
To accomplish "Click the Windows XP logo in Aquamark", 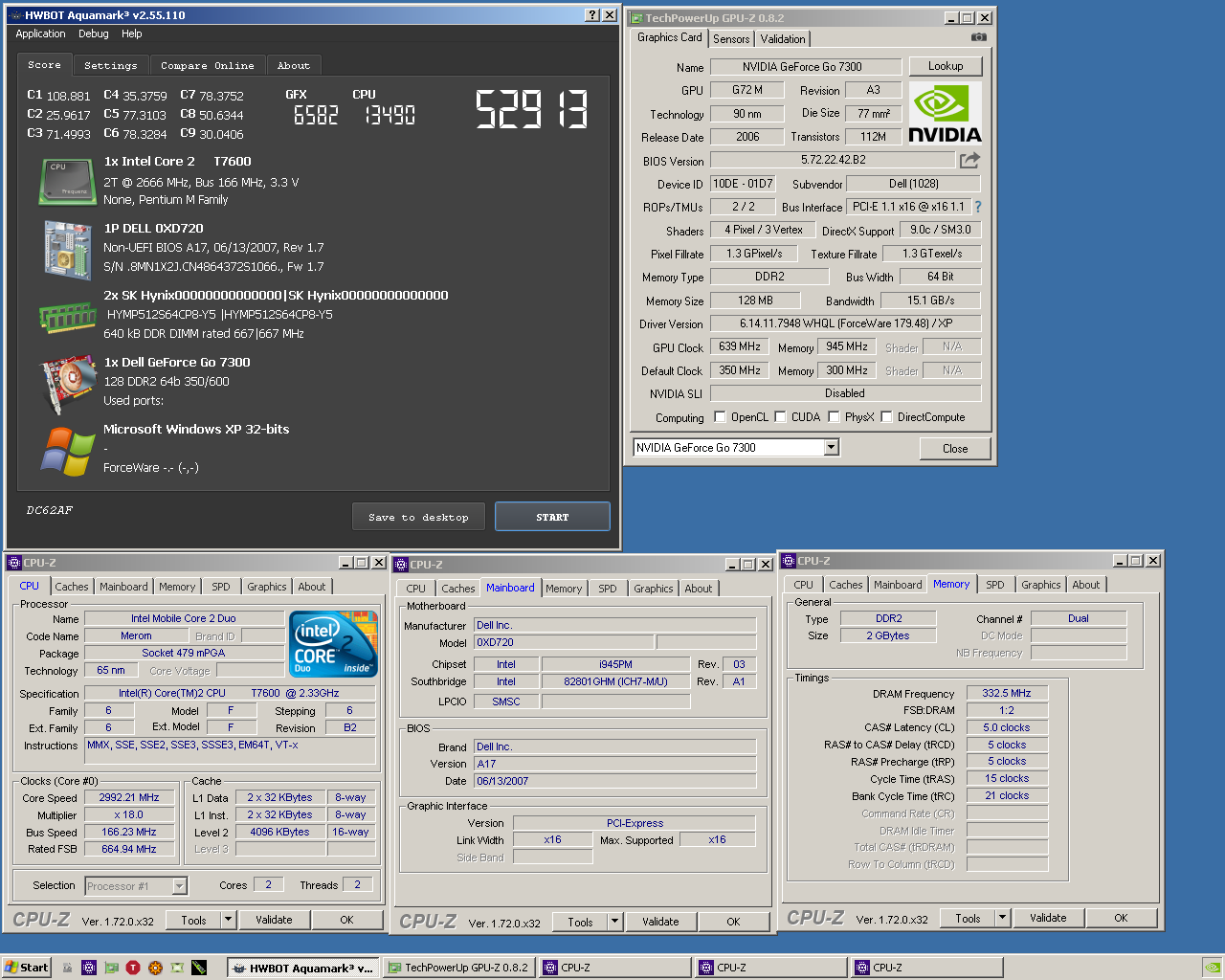I will click(x=67, y=452).
